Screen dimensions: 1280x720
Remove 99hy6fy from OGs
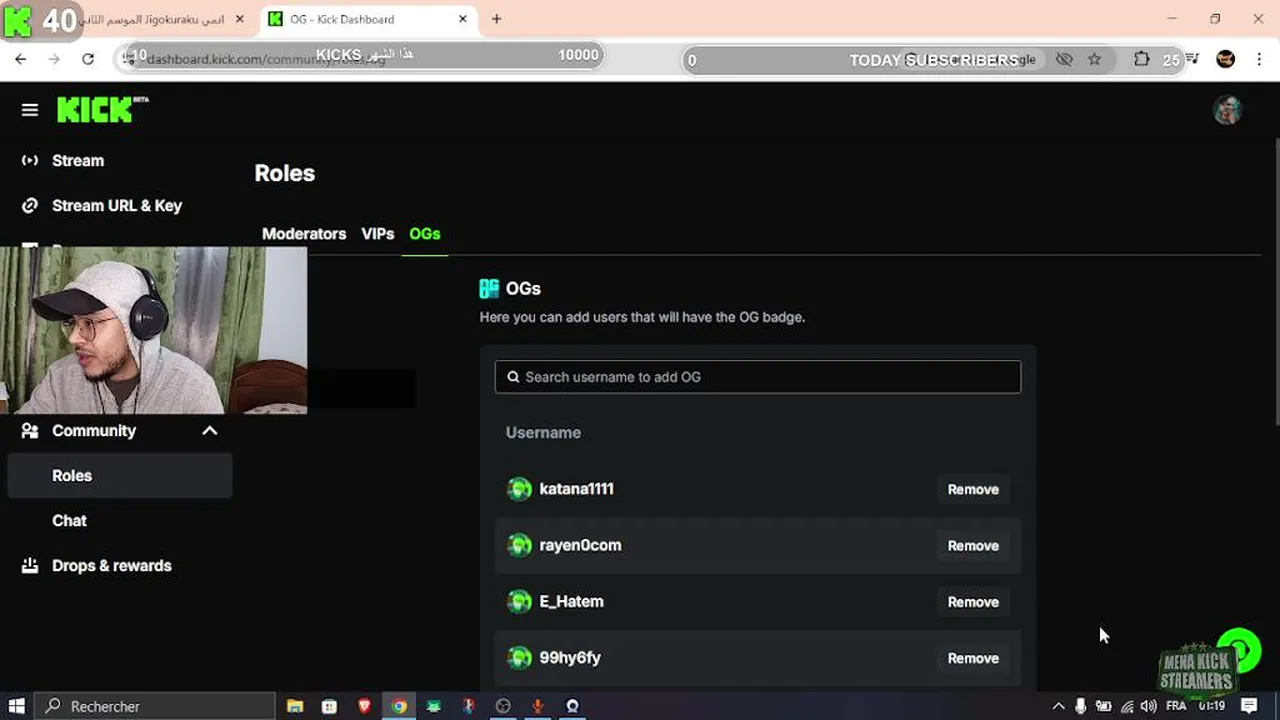tap(973, 657)
